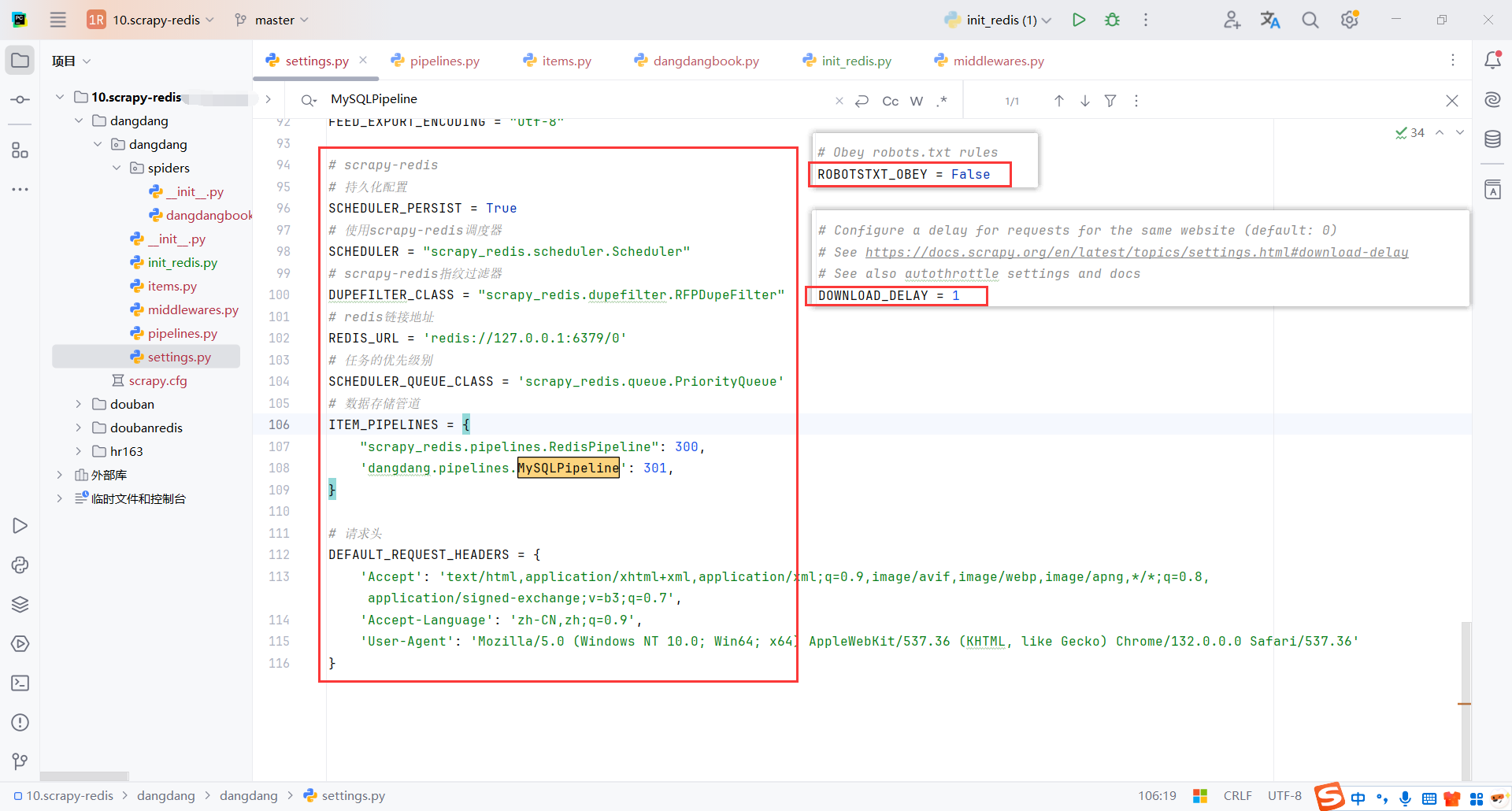Switch to middlewares.py tab

[989, 61]
